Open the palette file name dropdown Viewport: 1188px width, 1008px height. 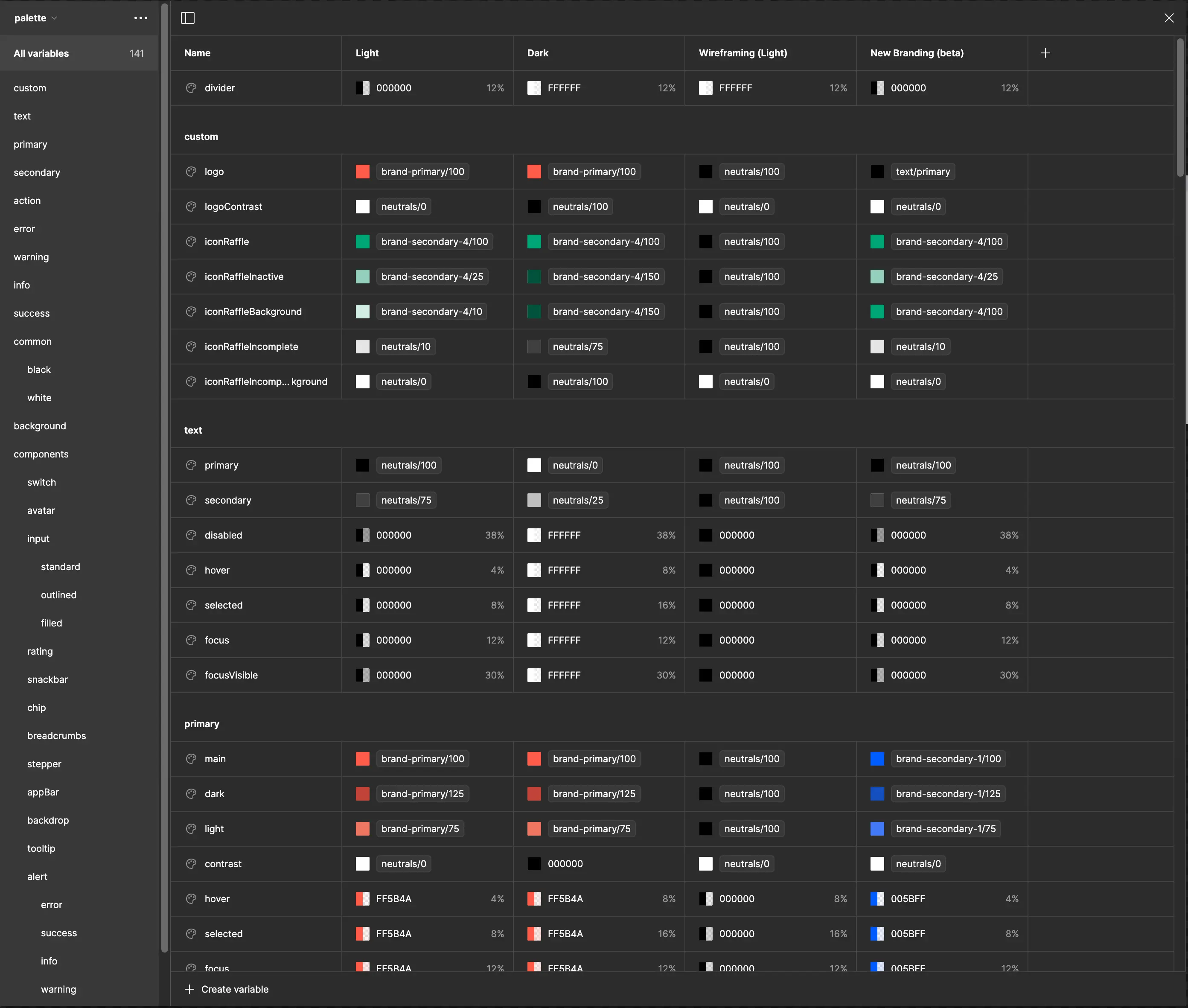coord(35,18)
